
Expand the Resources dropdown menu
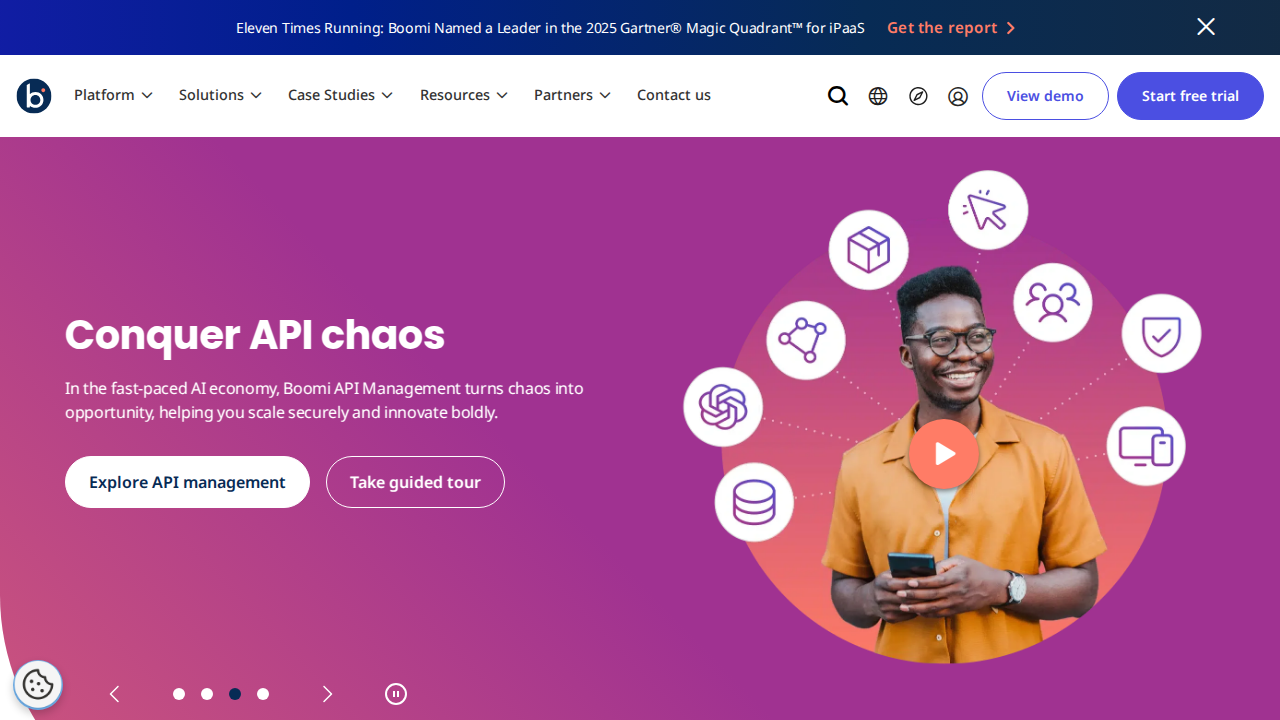click(464, 95)
